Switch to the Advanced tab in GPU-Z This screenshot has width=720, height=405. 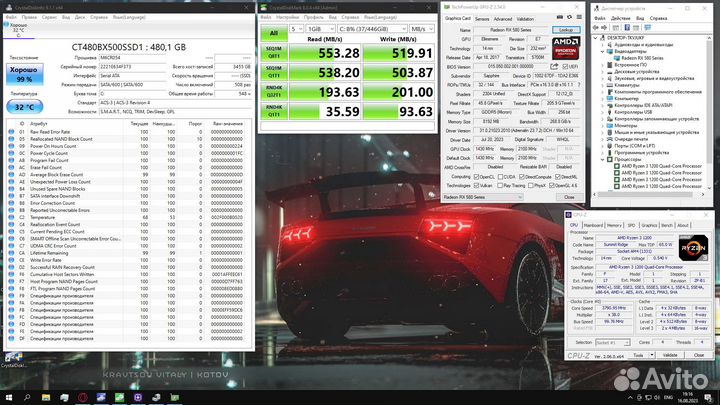click(502, 19)
